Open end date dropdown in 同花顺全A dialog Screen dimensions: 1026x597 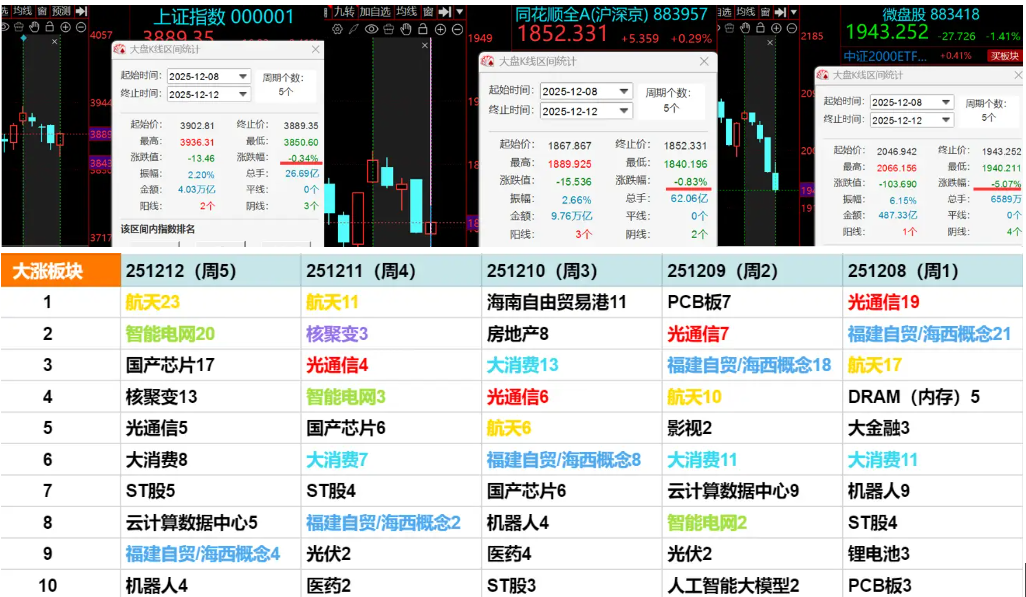pyautogui.click(x=624, y=111)
